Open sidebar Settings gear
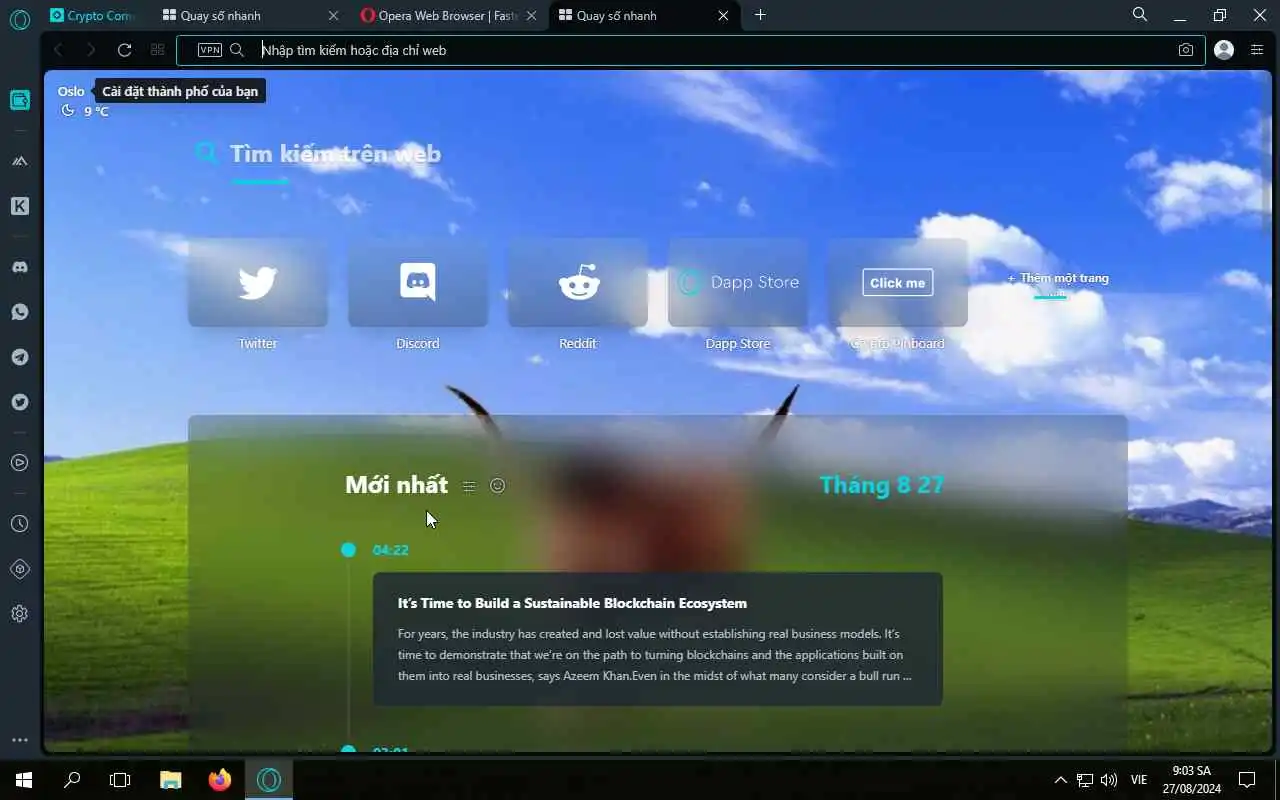Screen dimensions: 1280x800 click(19, 614)
